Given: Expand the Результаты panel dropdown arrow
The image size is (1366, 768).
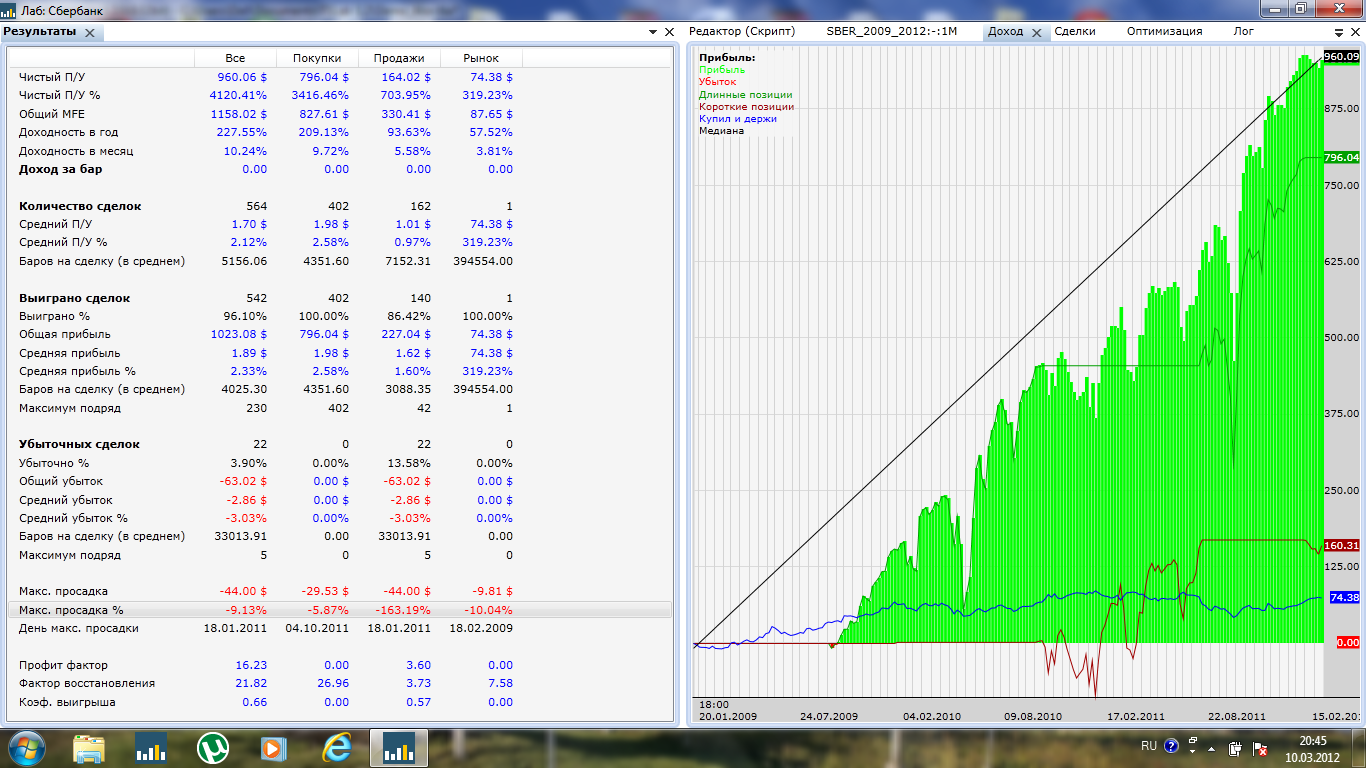Looking at the screenshot, I should (x=653, y=32).
